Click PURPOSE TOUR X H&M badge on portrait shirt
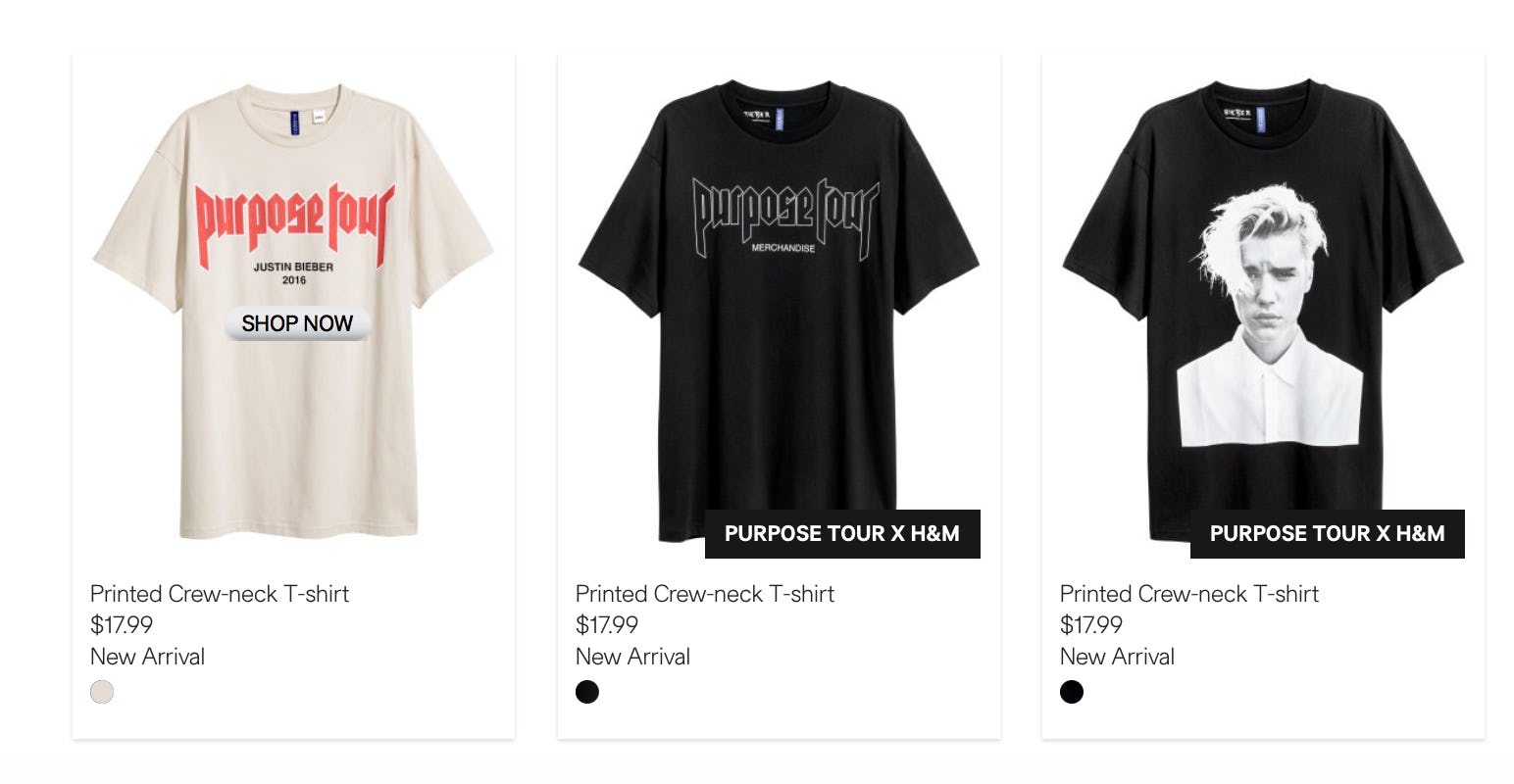The height and width of the screenshot is (784, 1514). click(x=1328, y=534)
